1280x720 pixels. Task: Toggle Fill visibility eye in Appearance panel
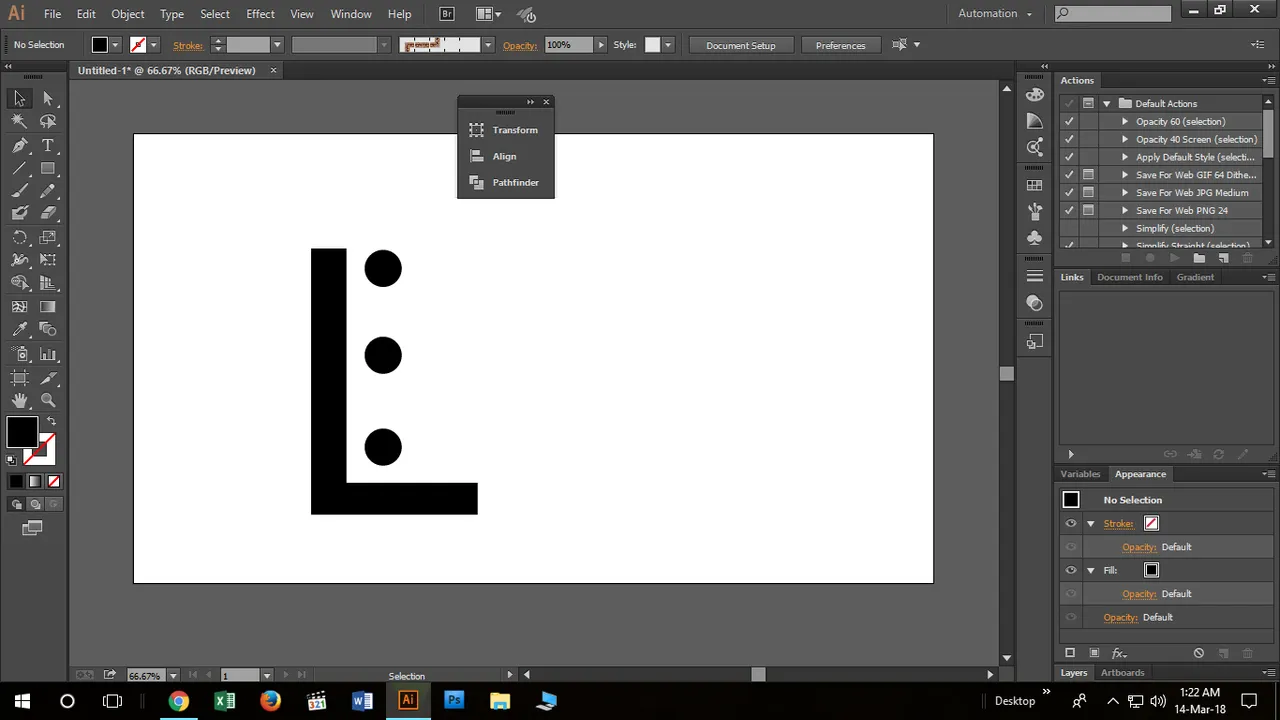tap(1071, 570)
